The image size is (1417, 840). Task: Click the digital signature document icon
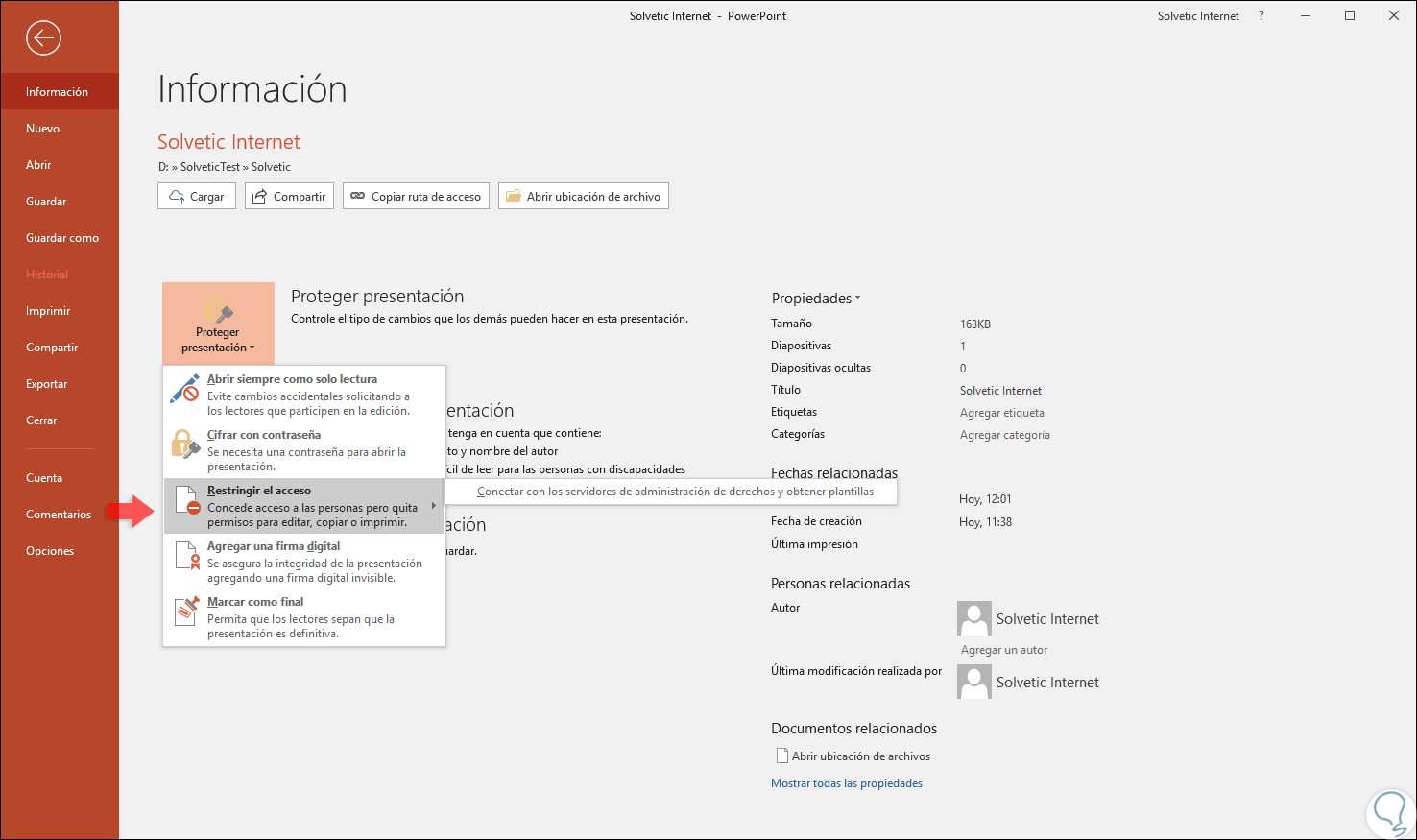coord(187,556)
